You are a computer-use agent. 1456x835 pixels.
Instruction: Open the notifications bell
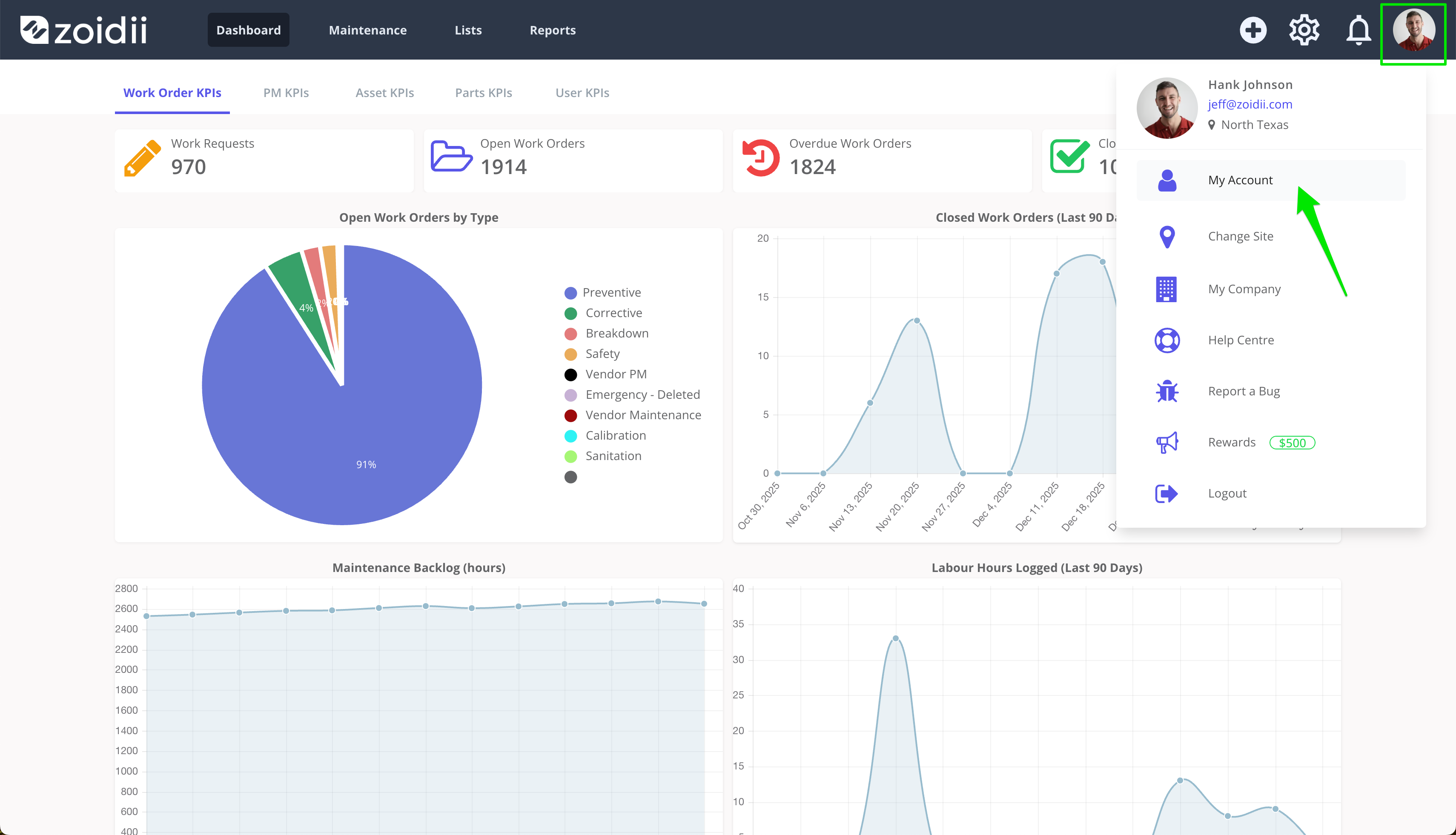coord(1359,30)
